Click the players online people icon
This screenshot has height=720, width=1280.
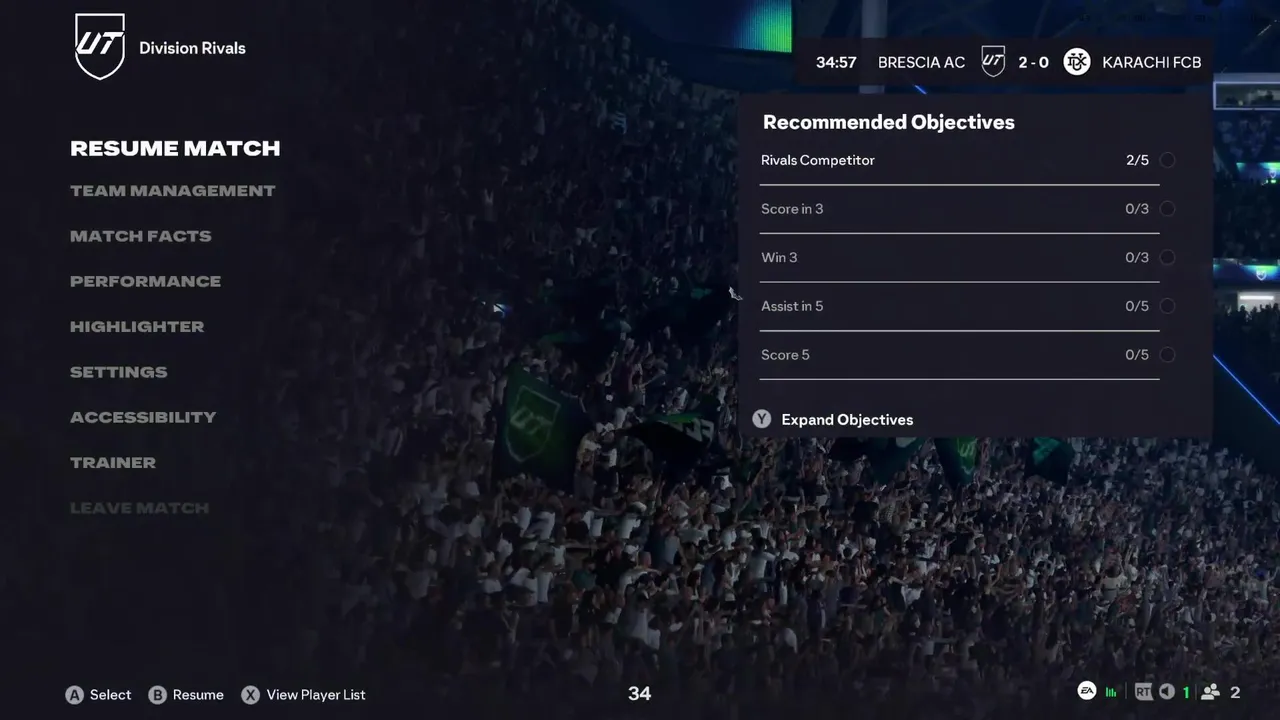1210,692
